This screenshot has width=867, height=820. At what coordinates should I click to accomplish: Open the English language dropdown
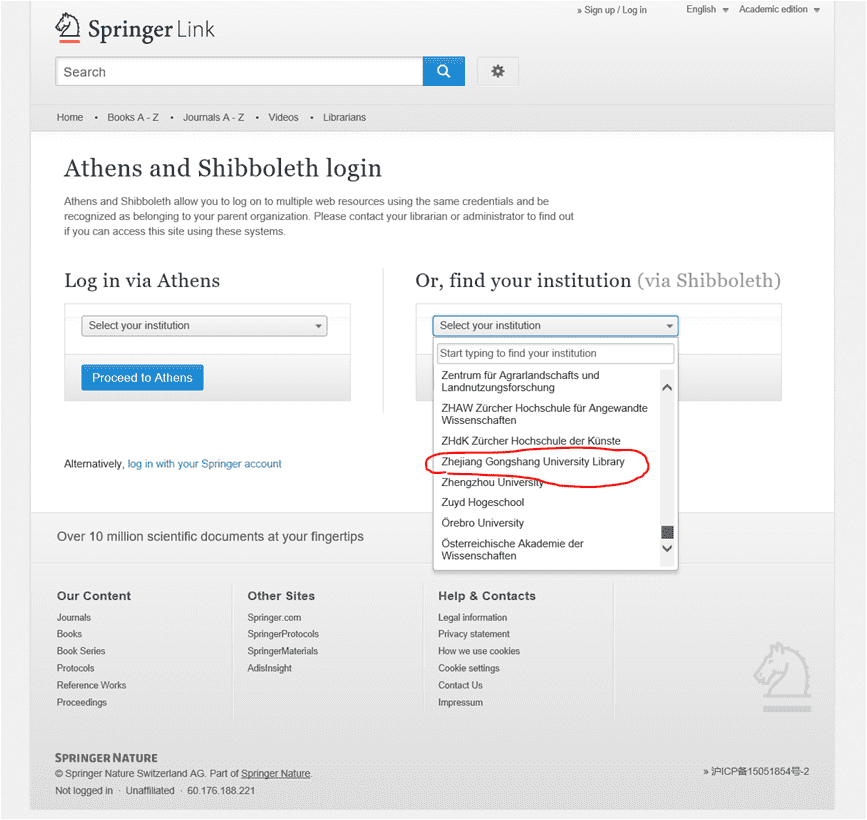coord(706,10)
